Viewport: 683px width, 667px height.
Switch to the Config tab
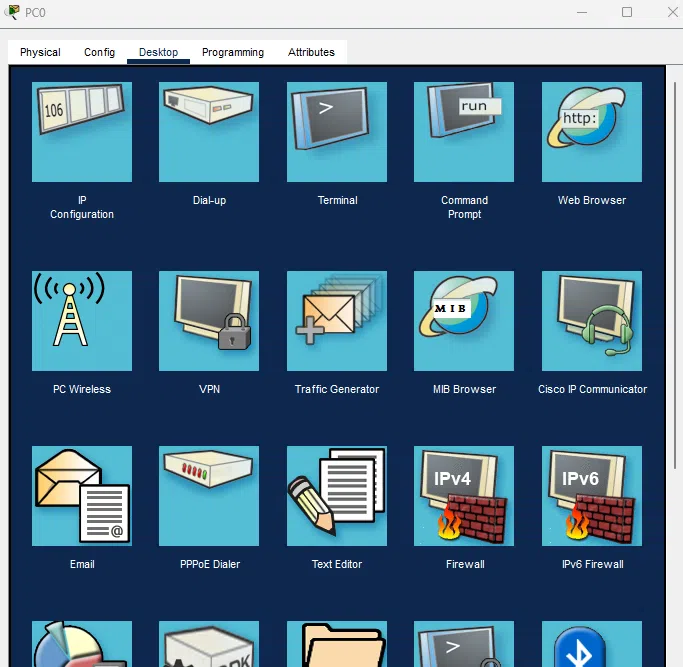99,52
